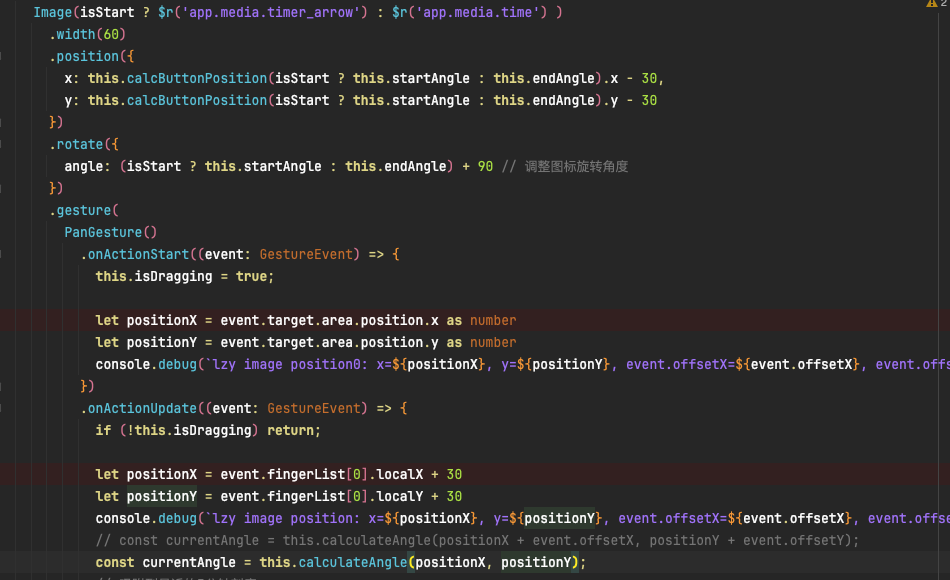This screenshot has width=950, height=580.
Task: Click calcButtonPosition on the y: line
Action: point(197,100)
